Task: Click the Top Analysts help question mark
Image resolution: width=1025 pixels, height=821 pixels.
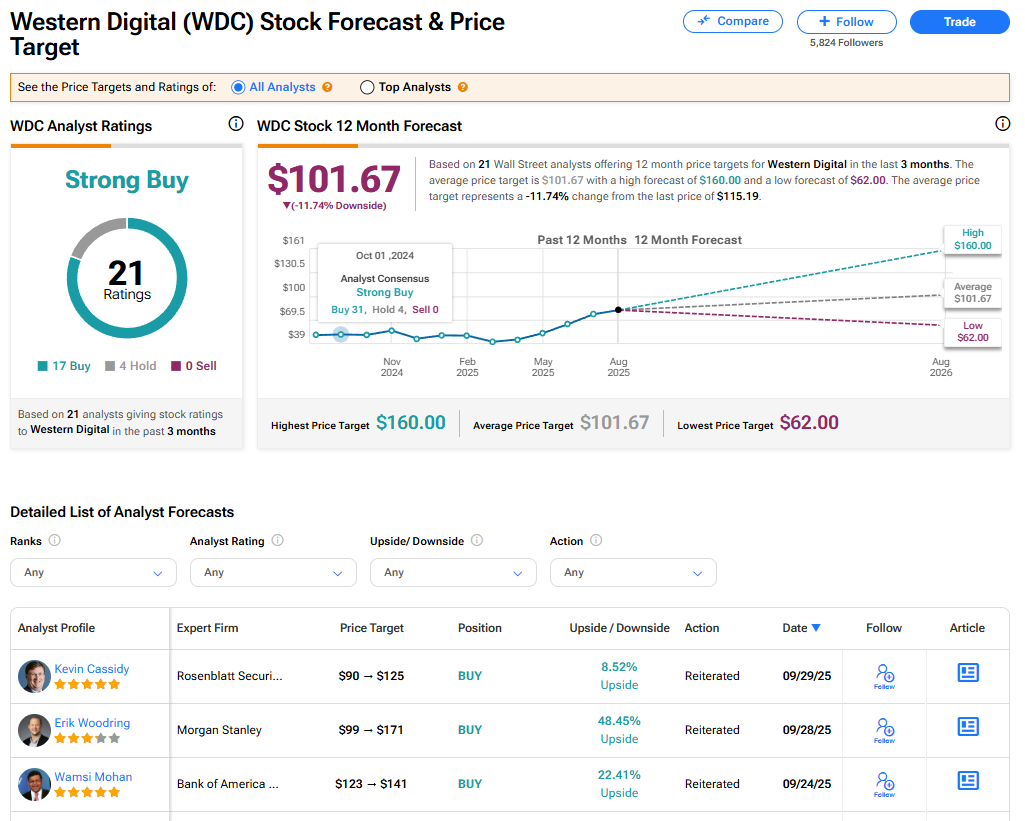Action: click(x=463, y=87)
